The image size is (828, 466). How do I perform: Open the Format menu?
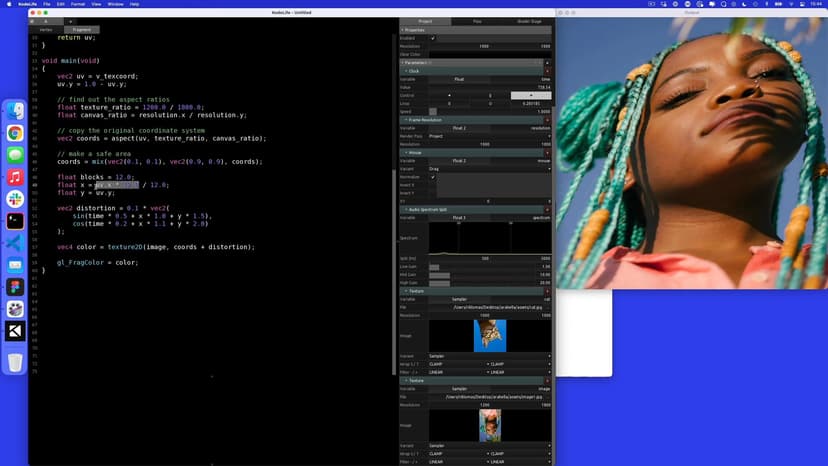coord(76,4)
